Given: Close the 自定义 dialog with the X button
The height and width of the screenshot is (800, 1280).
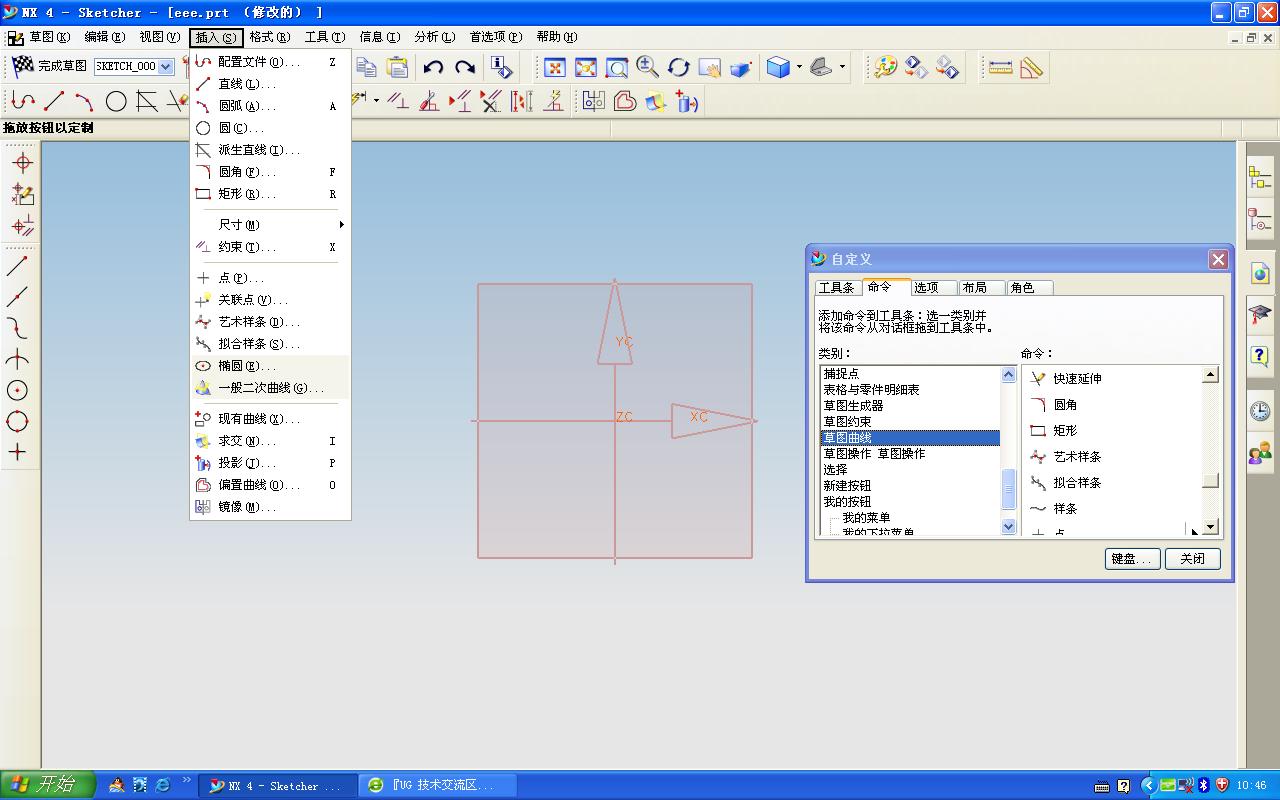Looking at the screenshot, I should click(1218, 259).
